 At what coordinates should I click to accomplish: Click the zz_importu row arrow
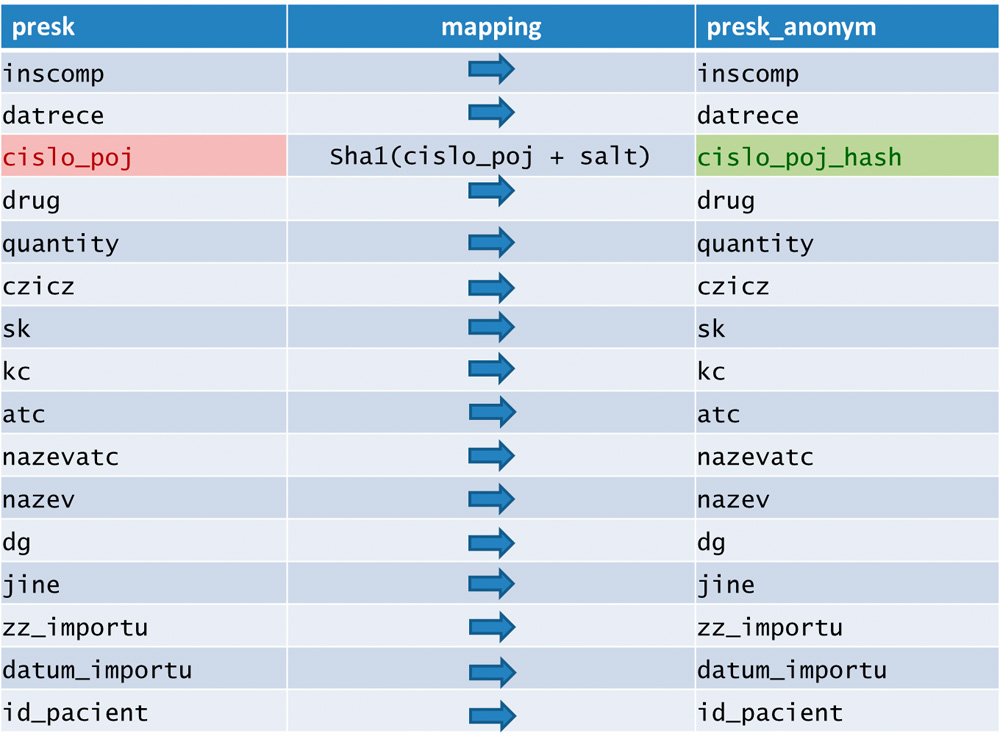[492, 627]
